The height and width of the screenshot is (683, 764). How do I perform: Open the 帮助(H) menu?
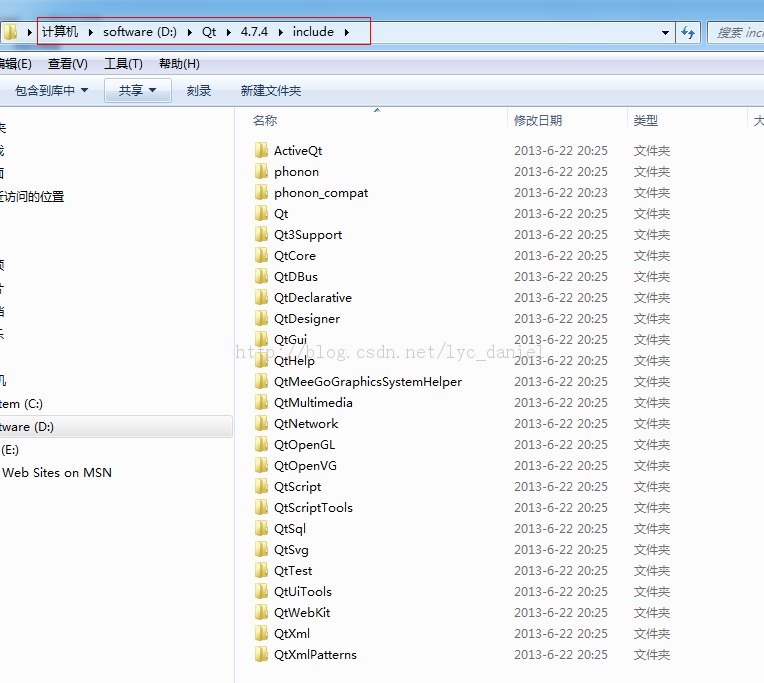(x=179, y=64)
